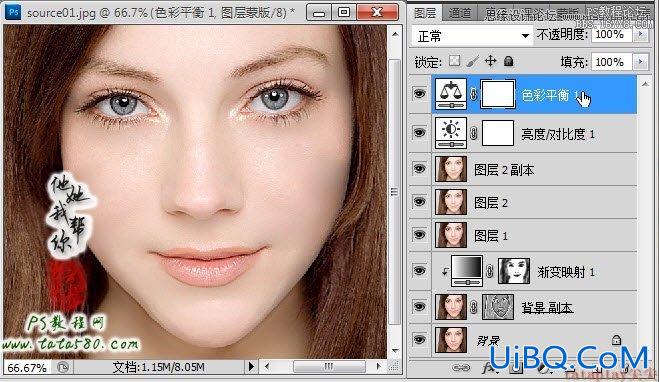Hide the 亮度/对比度 1 layer via eye
The height and width of the screenshot is (382, 659).
pyautogui.click(x=419, y=133)
